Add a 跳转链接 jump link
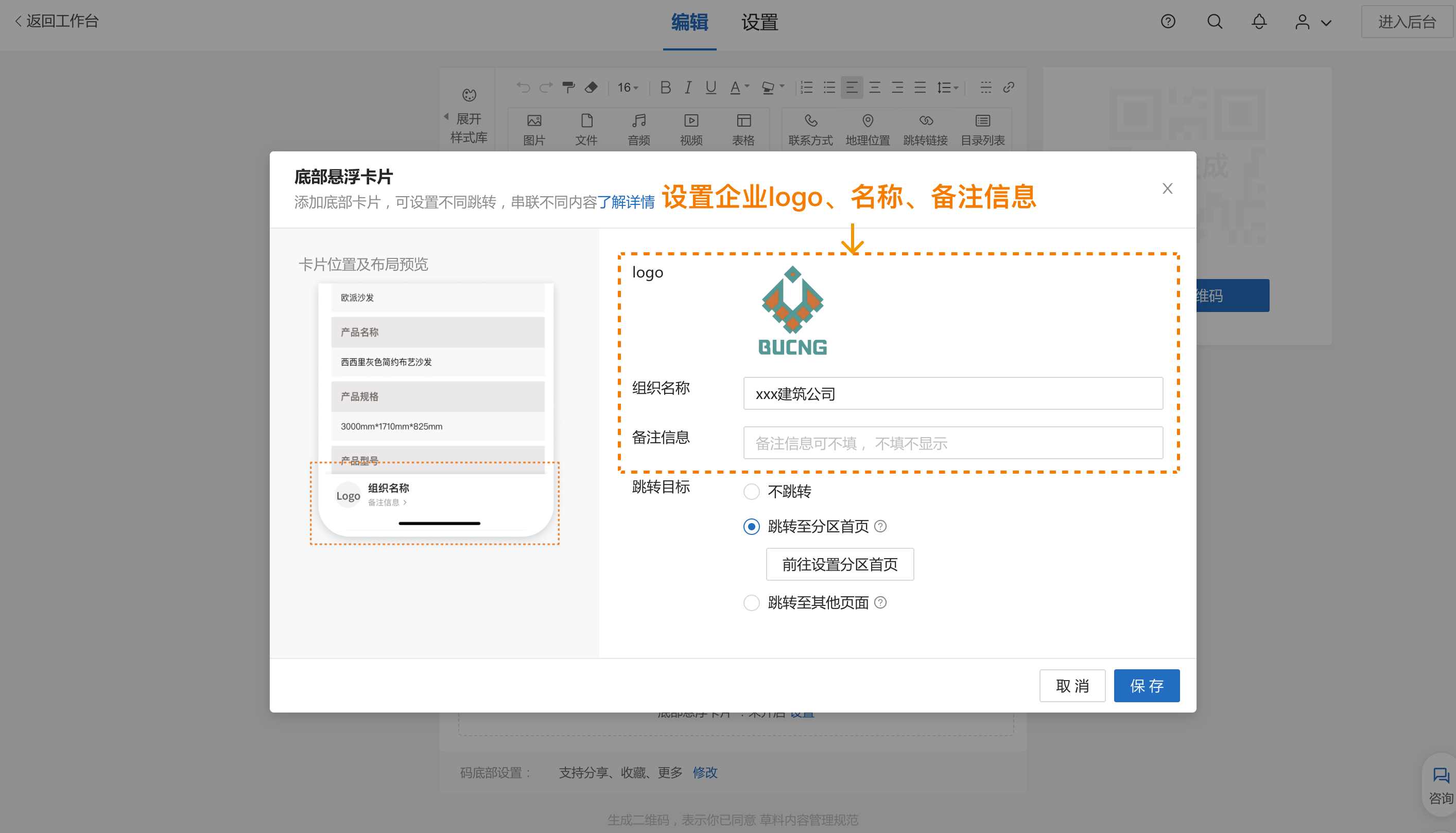Image resolution: width=1456 pixels, height=833 pixels. pos(926,130)
